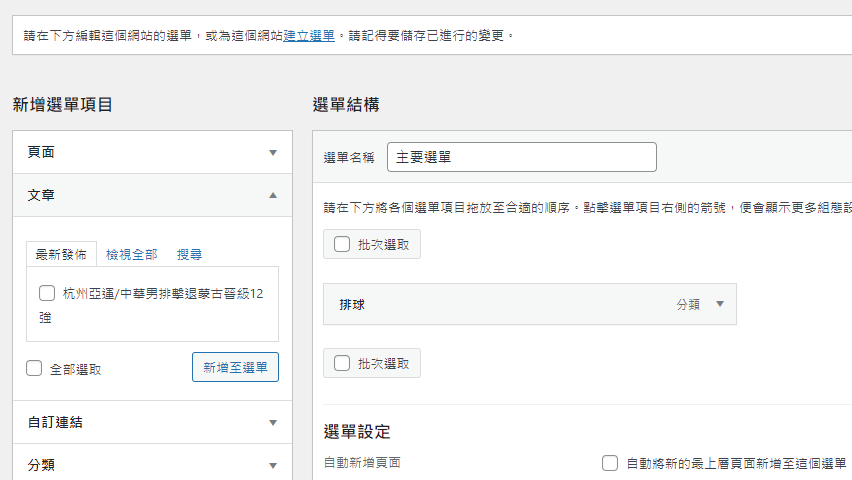This screenshot has height=480, width=852.
Task: Check the 杭州亞運 article checkbox
Action: pos(47,294)
